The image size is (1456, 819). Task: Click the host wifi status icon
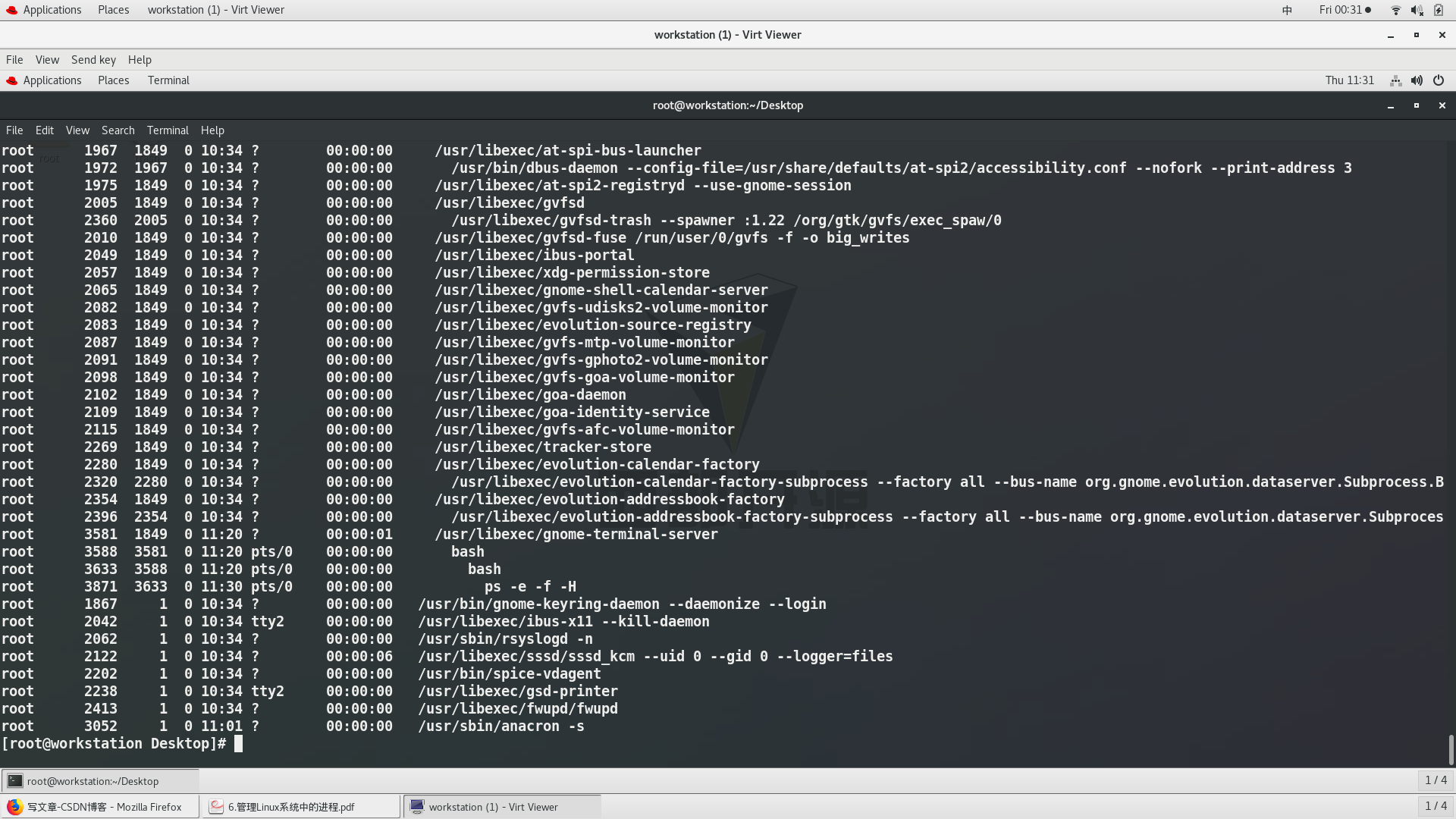tap(1395, 10)
